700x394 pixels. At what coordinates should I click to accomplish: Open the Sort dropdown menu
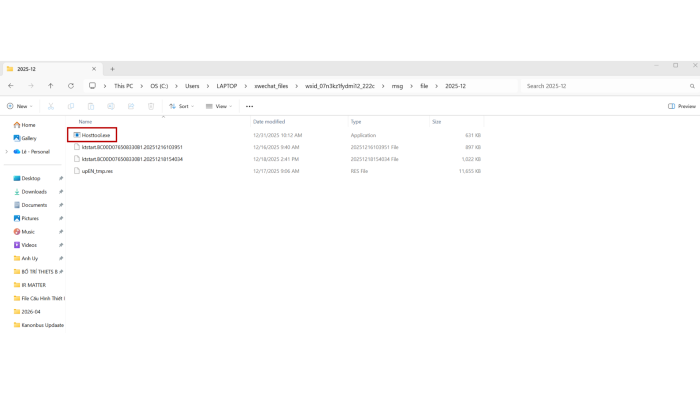(x=182, y=106)
